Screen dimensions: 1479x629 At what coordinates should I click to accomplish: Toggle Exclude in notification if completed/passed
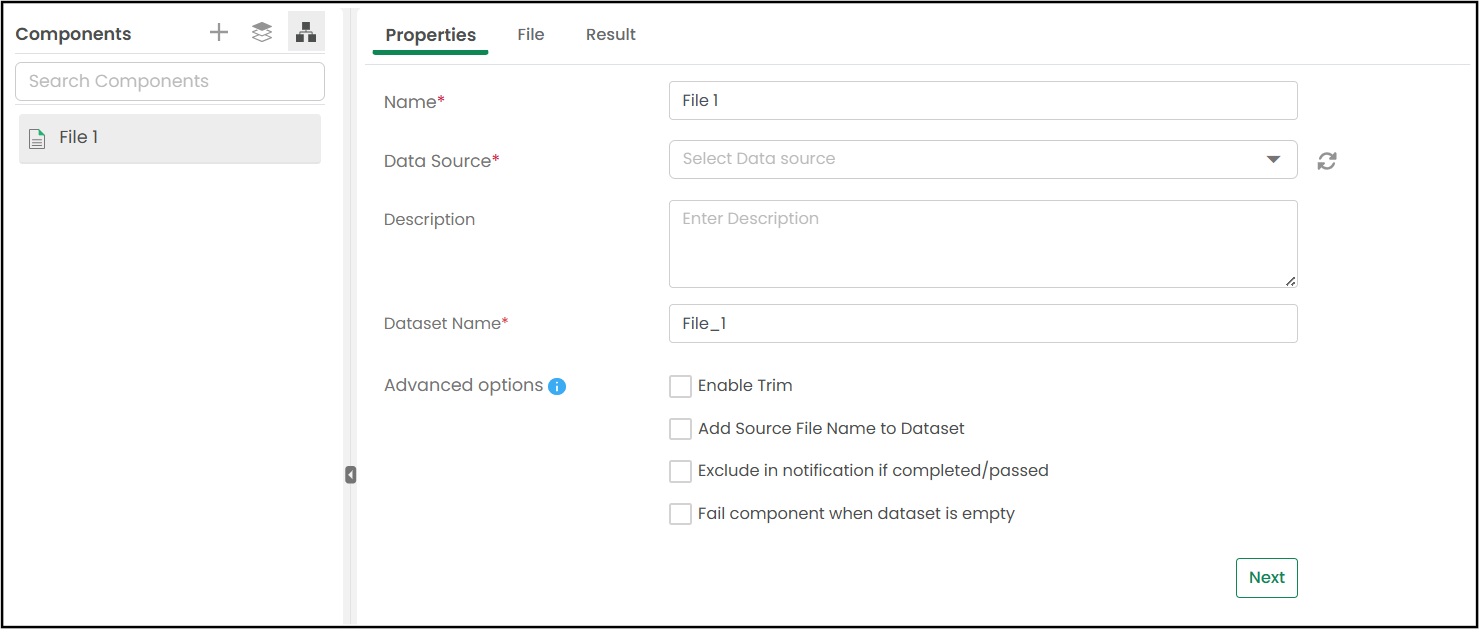coord(680,471)
